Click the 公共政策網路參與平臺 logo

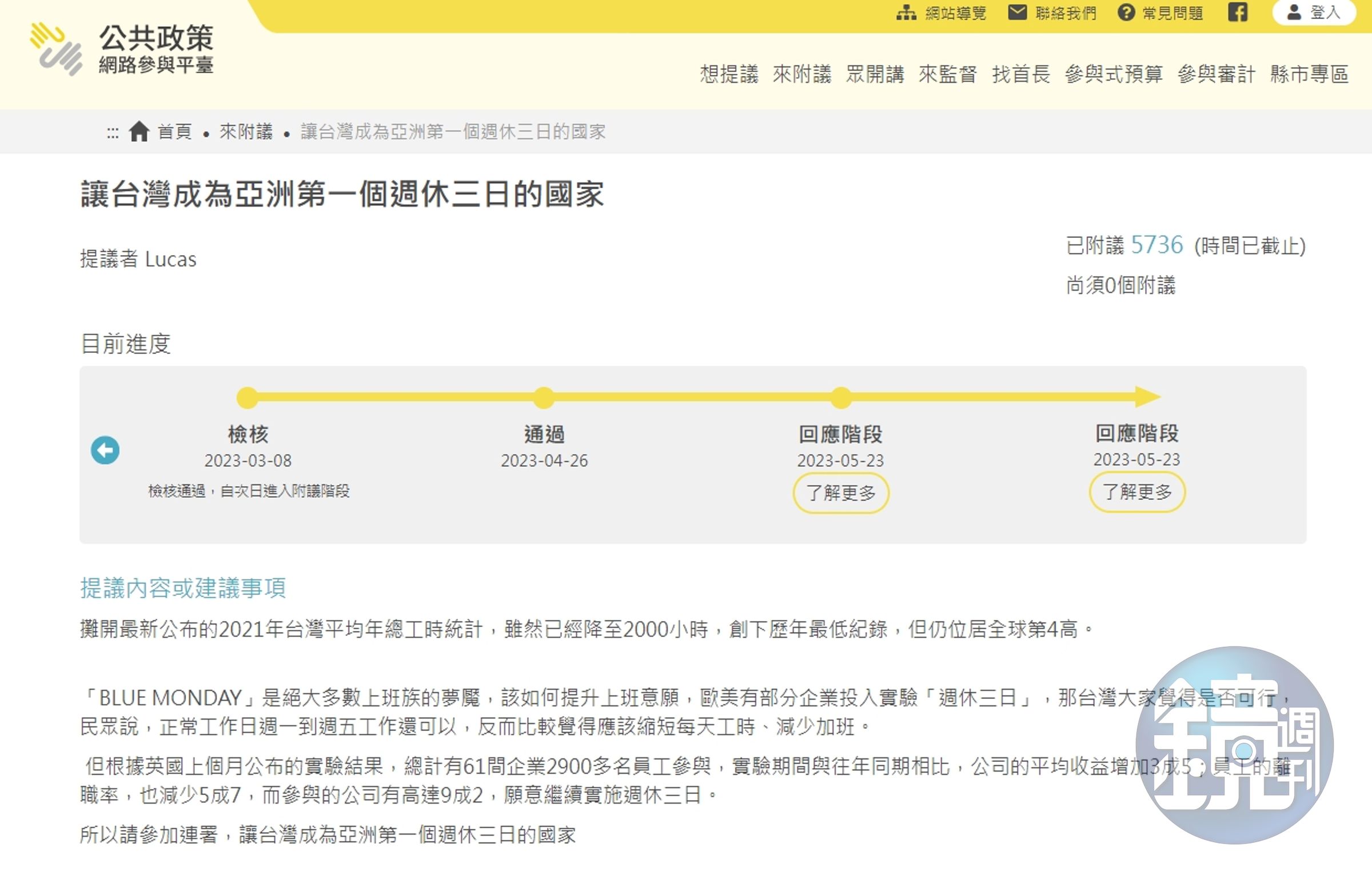pyautogui.click(x=122, y=49)
